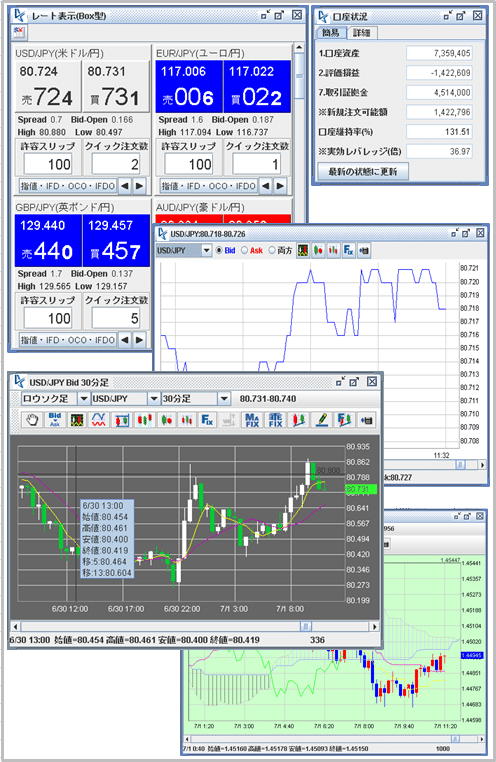The height and width of the screenshot is (762, 496).
Task: Click the EUR/JPY 許容スリップ field showing 100
Action: (x=189, y=164)
